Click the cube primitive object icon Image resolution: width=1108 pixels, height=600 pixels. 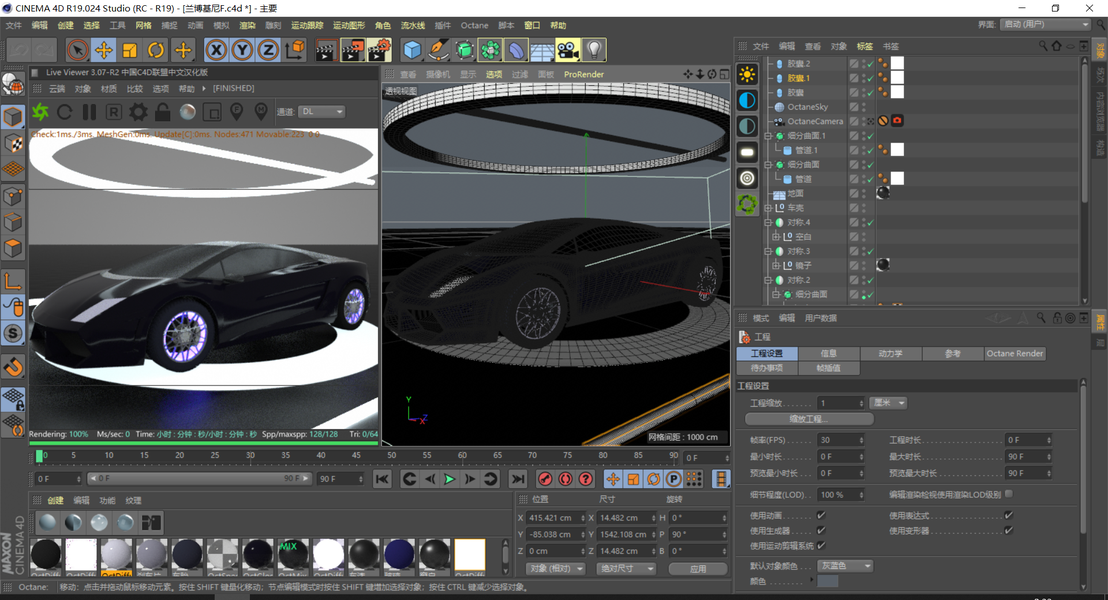(412, 50)
